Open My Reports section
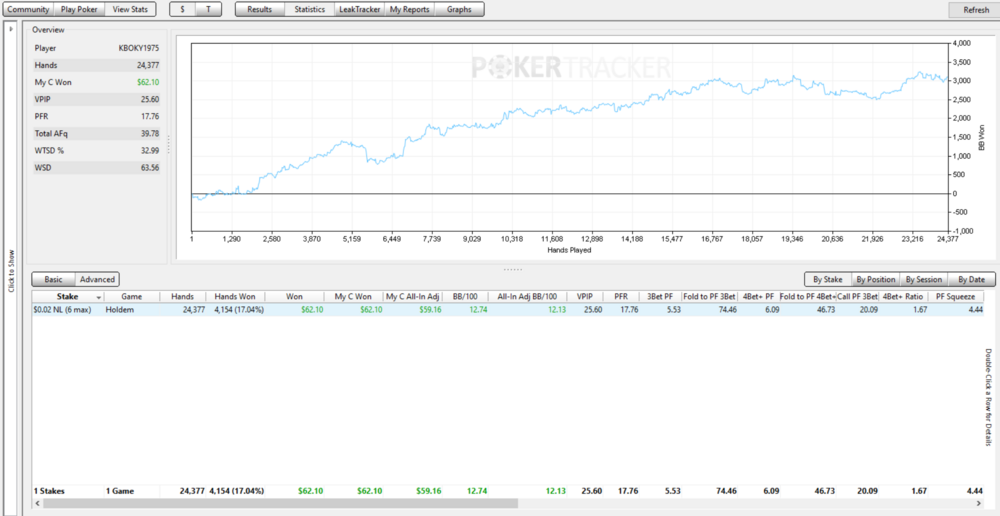 (x=410, y=9)
